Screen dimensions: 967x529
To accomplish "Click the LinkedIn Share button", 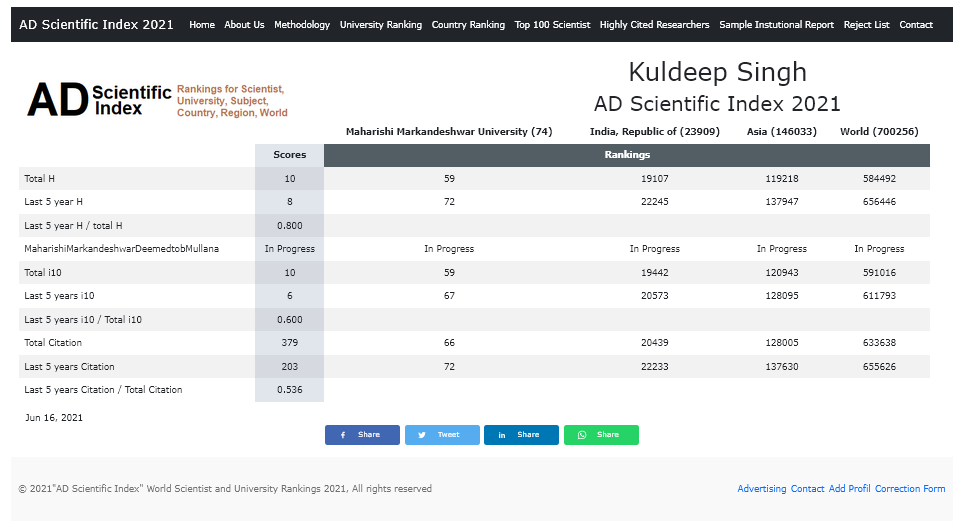I will click(521, 435).
